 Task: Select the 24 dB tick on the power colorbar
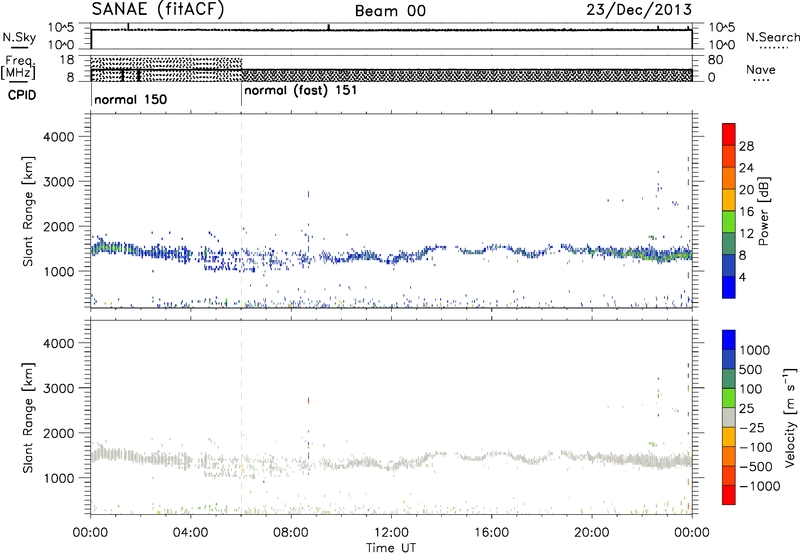tap(746, 168)
